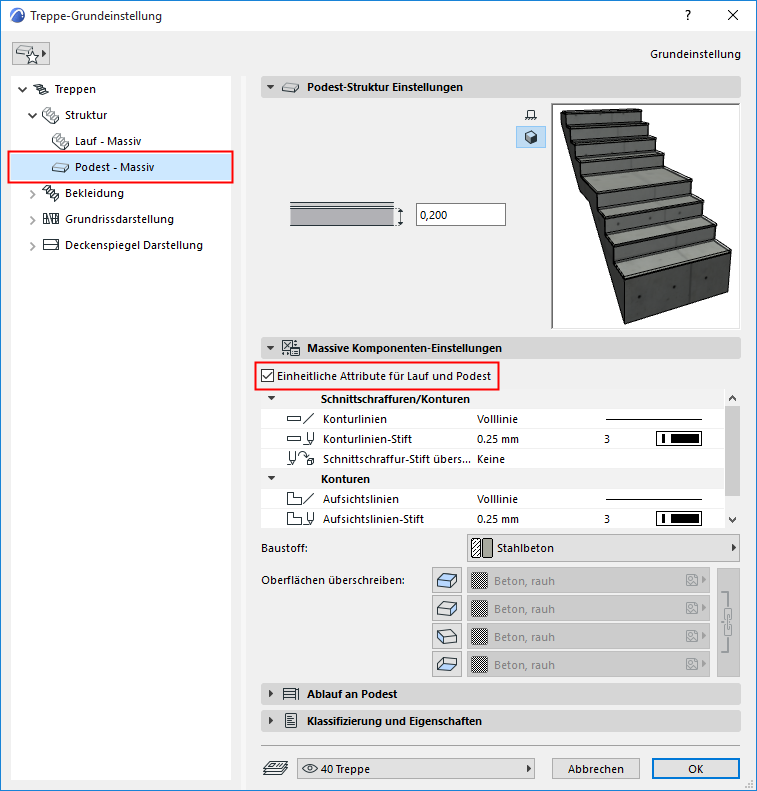Click Aufsichtslinien-Stift 0.25 mm value
757x791 pixels.
(498, 519)
